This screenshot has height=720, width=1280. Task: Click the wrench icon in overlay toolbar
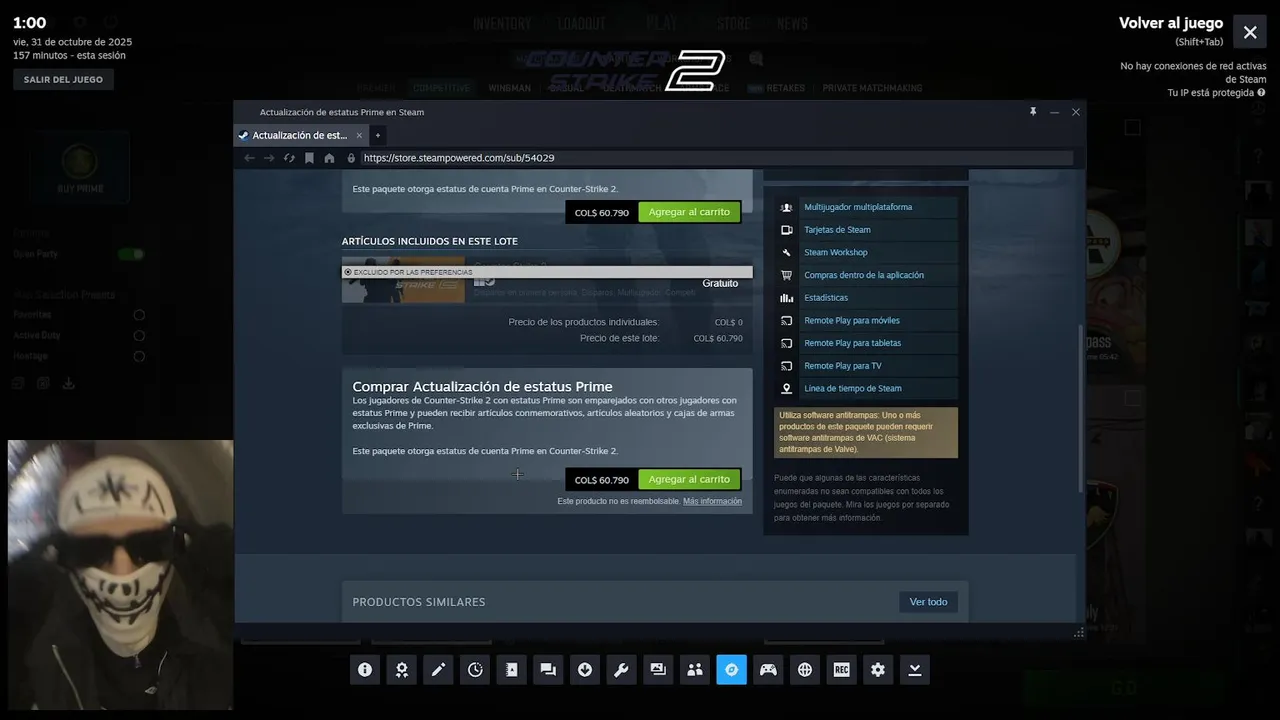coord(621,670)
